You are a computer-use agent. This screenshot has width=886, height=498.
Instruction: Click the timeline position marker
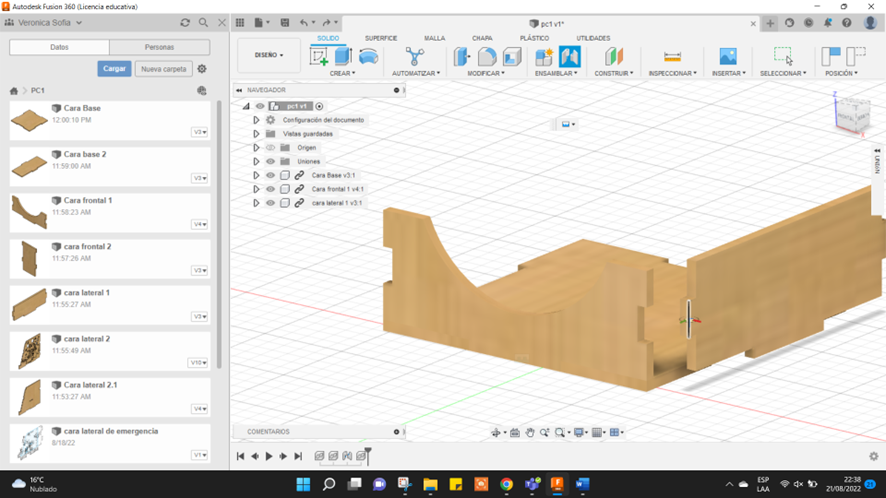coord(368,456)
